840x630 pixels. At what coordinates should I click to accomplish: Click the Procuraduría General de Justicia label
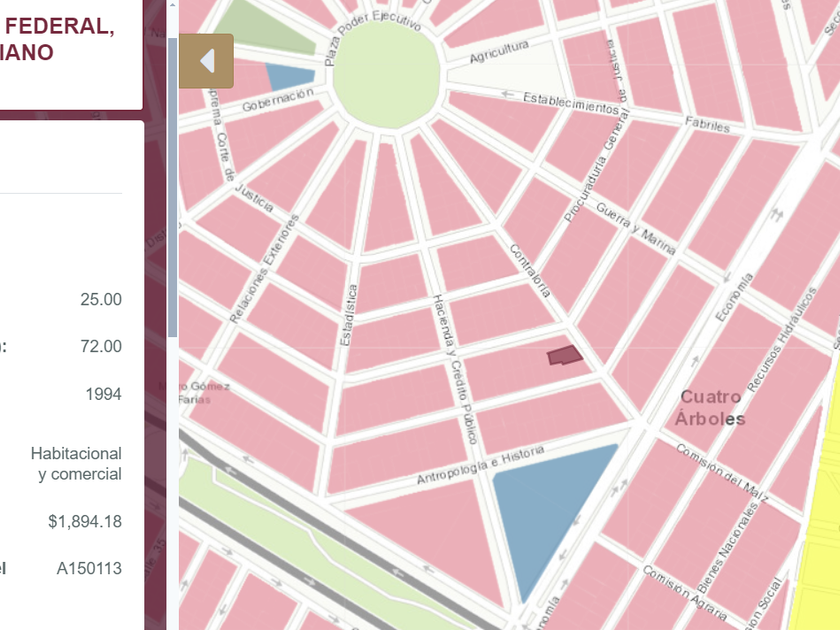(x=596, y=131)
